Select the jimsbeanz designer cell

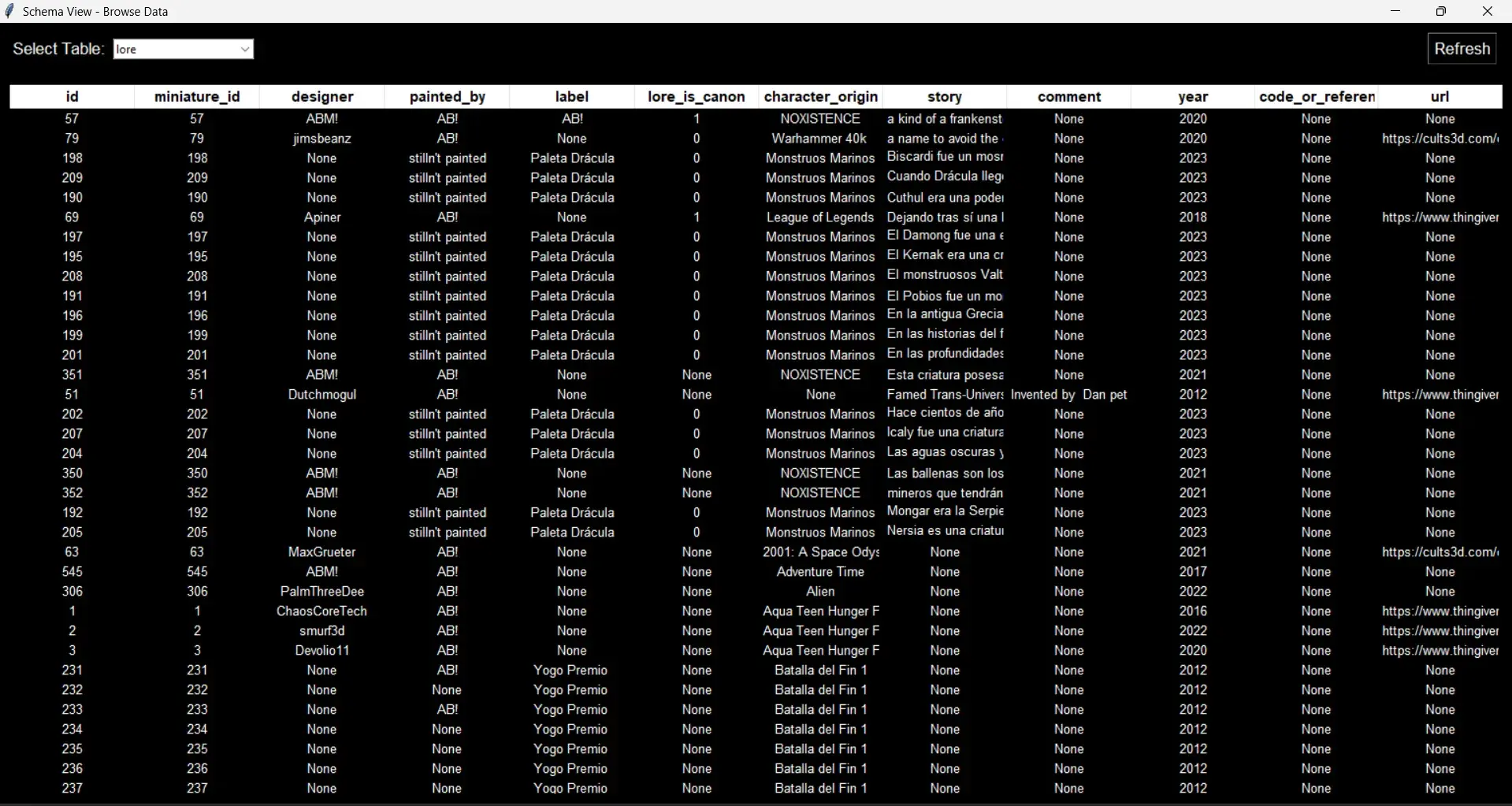click(322, 139)
